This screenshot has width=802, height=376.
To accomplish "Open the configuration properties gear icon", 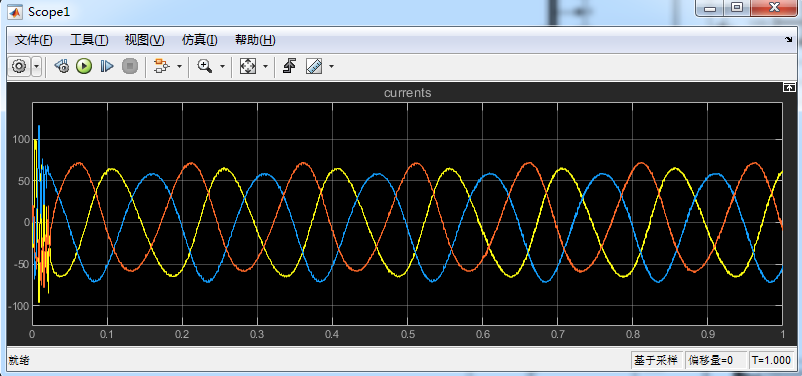I will click(x=19, y=67).
